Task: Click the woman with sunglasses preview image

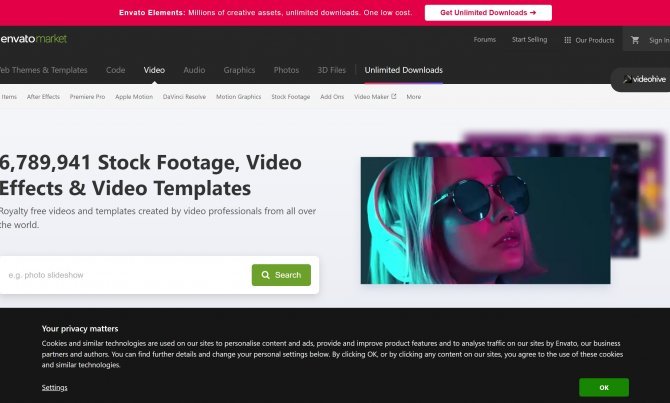Action: tap(485, 220)
